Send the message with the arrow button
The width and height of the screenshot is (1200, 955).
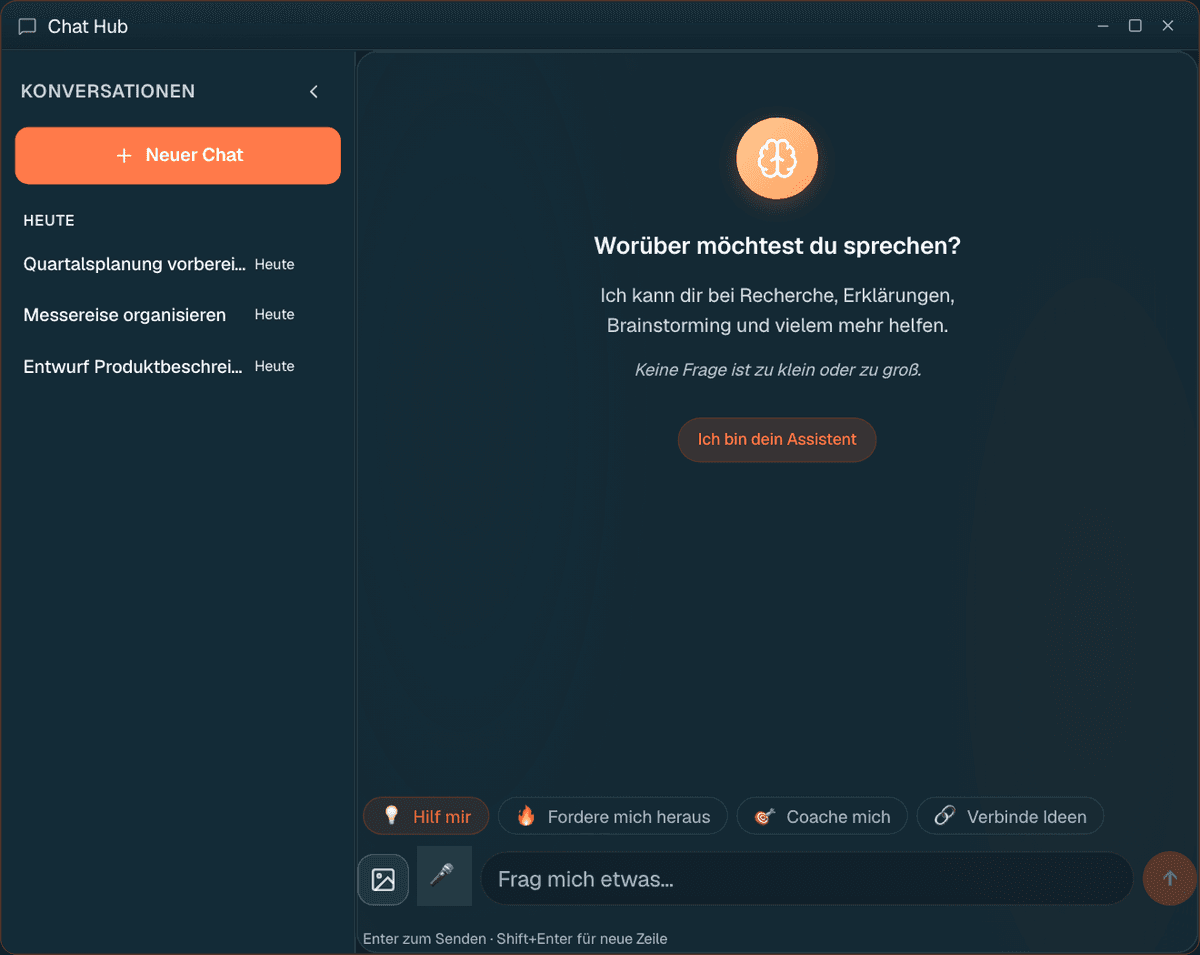[x=1169, y=878]
